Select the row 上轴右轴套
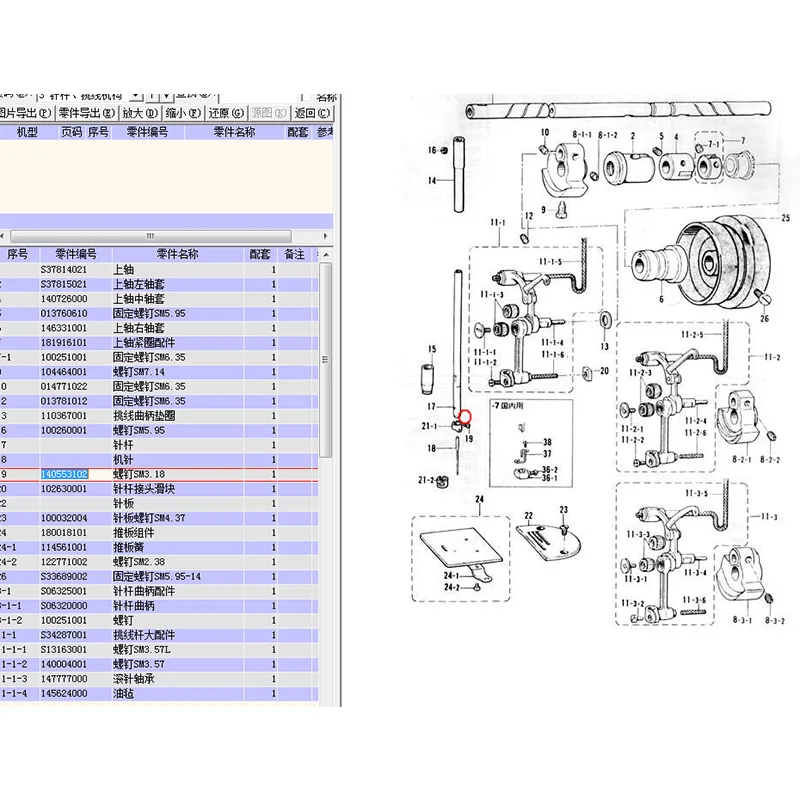This screenshot has height=800, width=800. click(x=159, y=328)
